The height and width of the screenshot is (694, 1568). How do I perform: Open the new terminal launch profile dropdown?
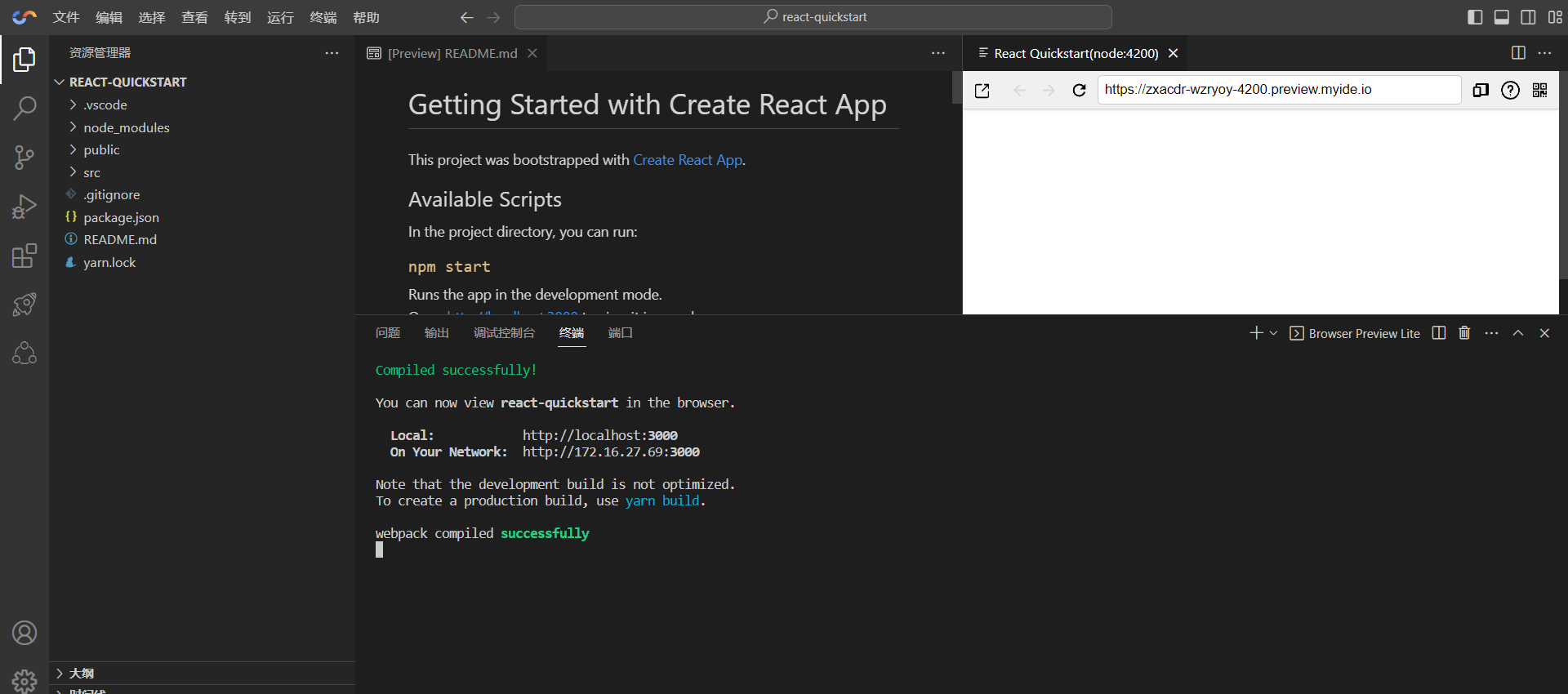[x=1273, y=333]
